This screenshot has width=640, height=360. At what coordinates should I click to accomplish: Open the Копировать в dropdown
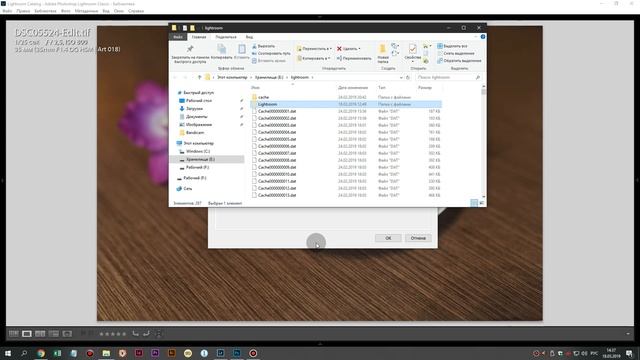pos(313,58)
